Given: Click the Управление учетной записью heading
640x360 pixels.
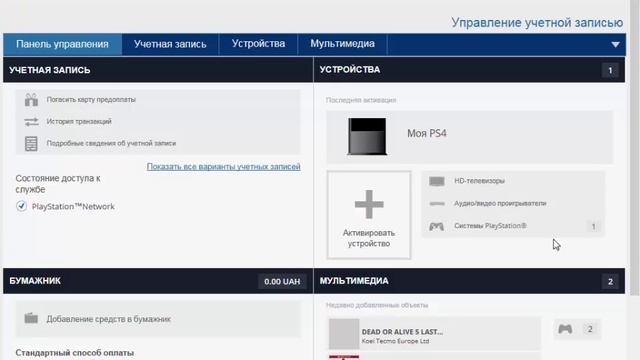Looking at the screenshot, I should tap(537, 22).
